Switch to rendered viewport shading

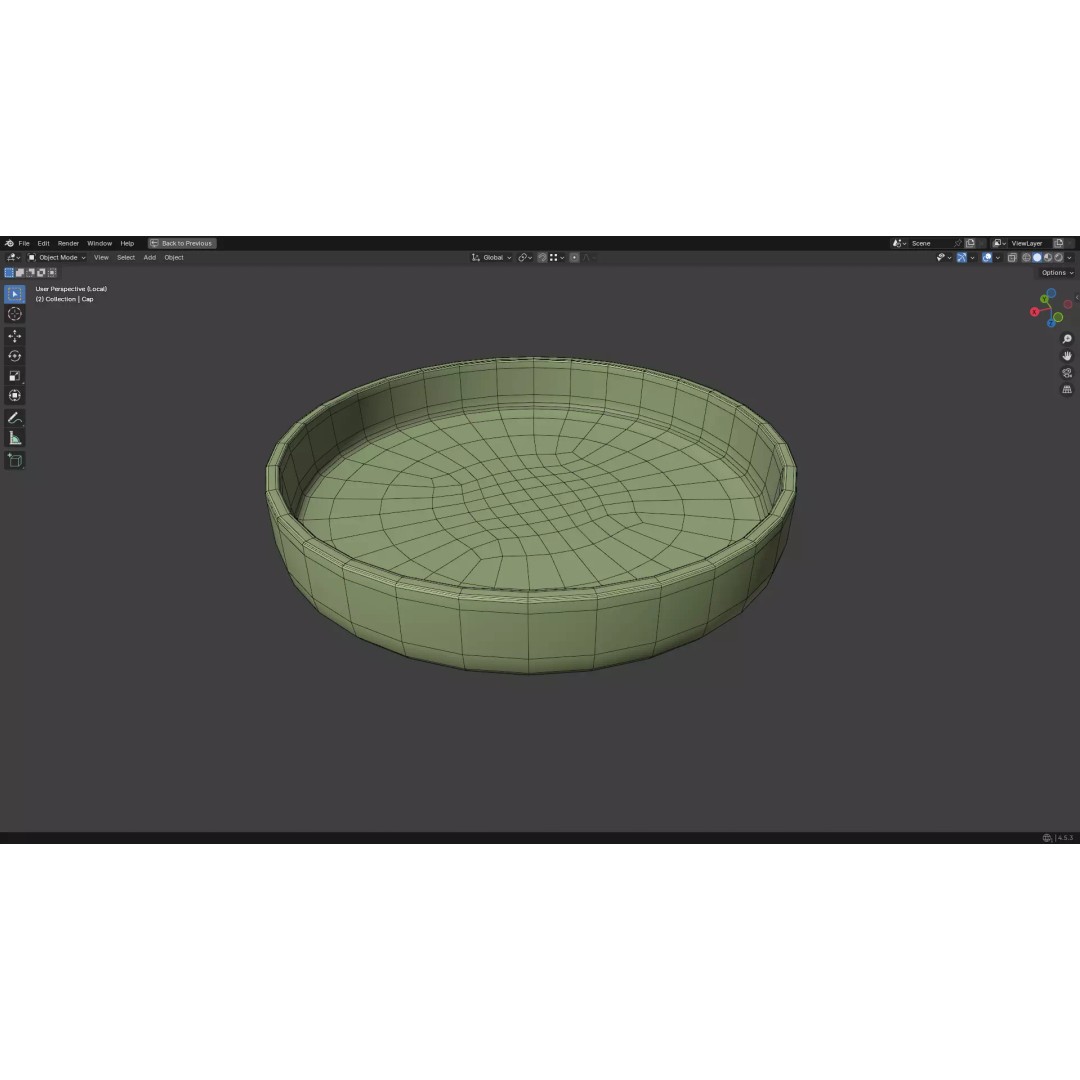pos(1059,258)
